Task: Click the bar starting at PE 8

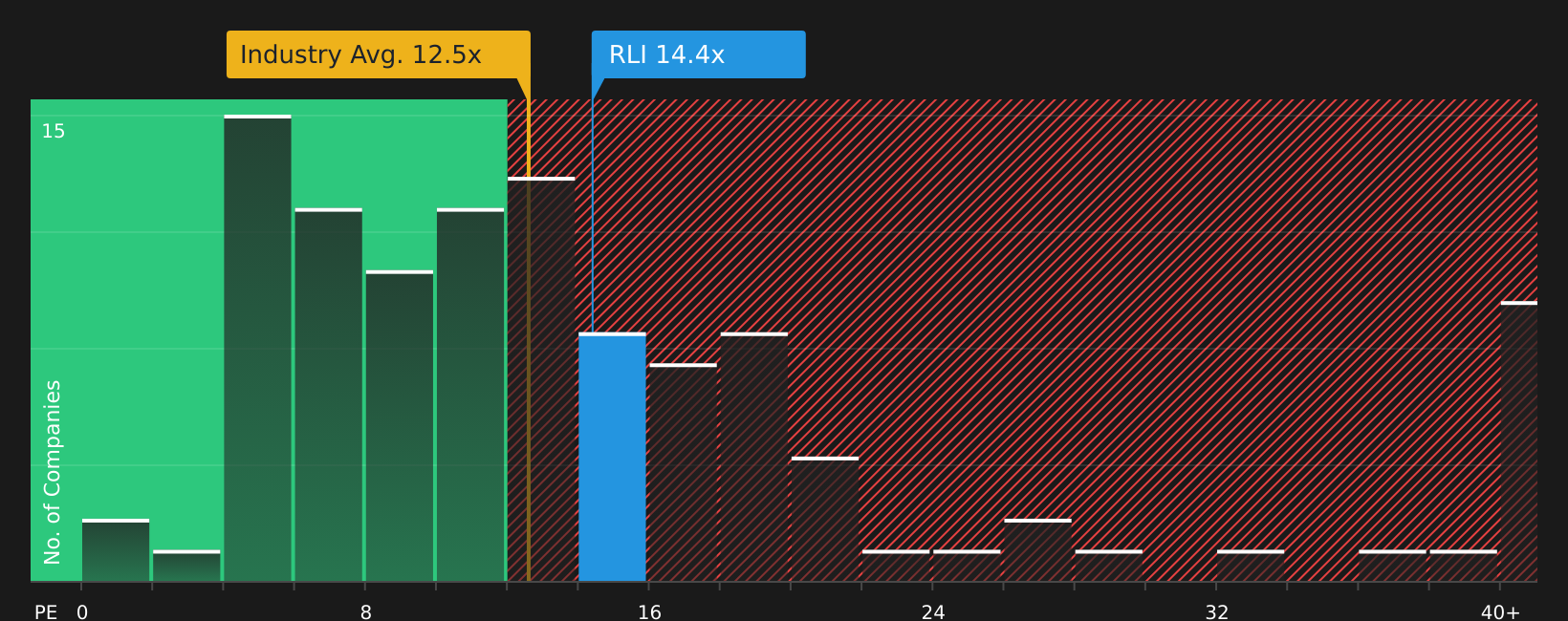Action: pos(400,426)
